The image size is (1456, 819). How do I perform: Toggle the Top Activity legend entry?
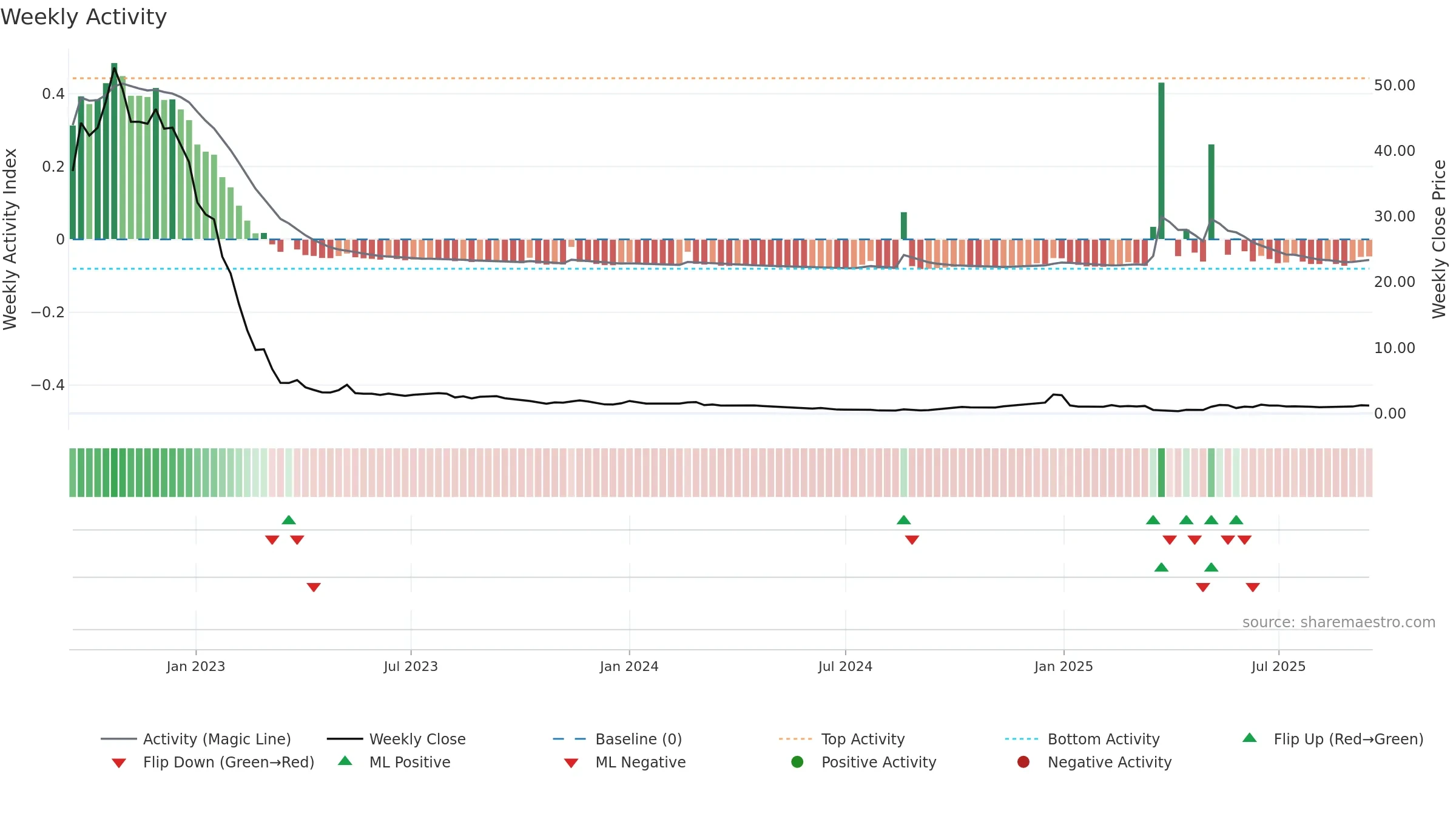click(842, 739)
